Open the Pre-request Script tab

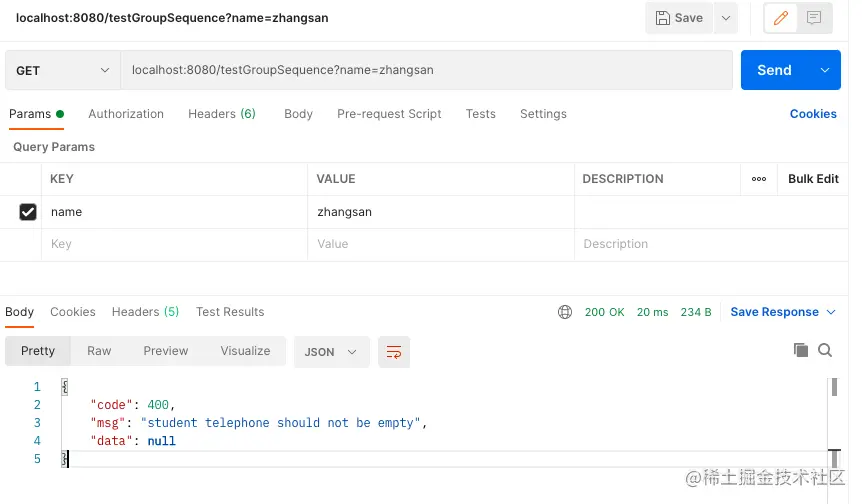pyautogui.click(x=389, y=114)
